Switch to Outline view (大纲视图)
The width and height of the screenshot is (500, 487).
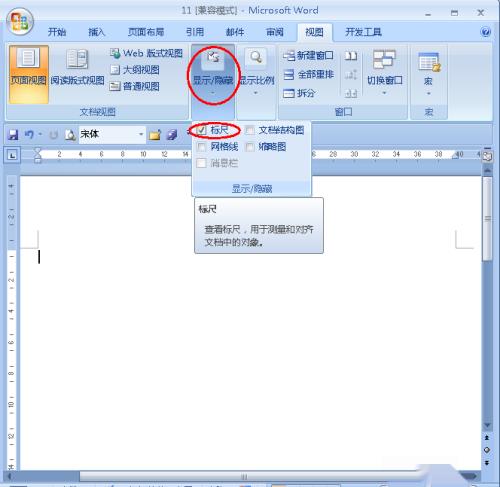click(135, 70)
